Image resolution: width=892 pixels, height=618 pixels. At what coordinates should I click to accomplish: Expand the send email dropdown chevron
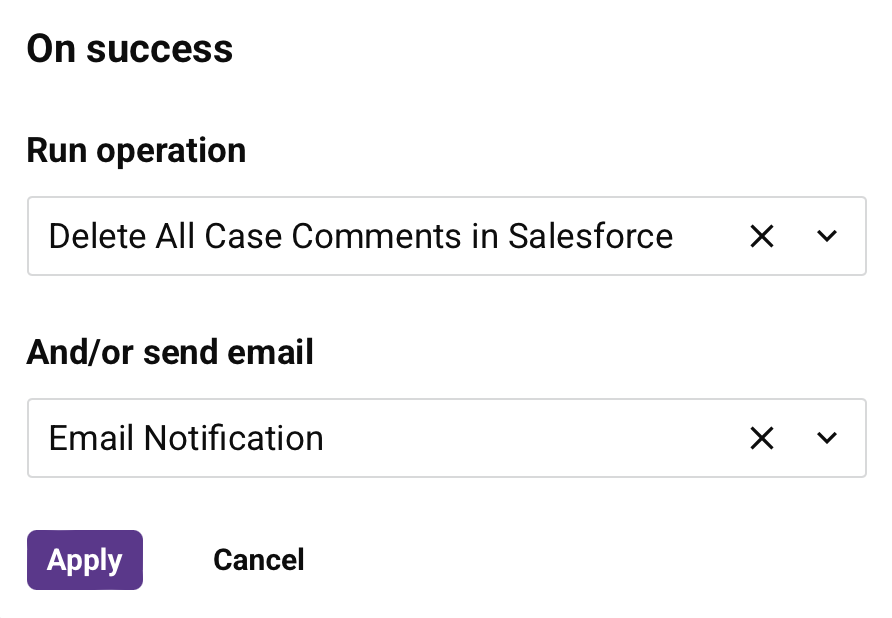pos(826,438)
